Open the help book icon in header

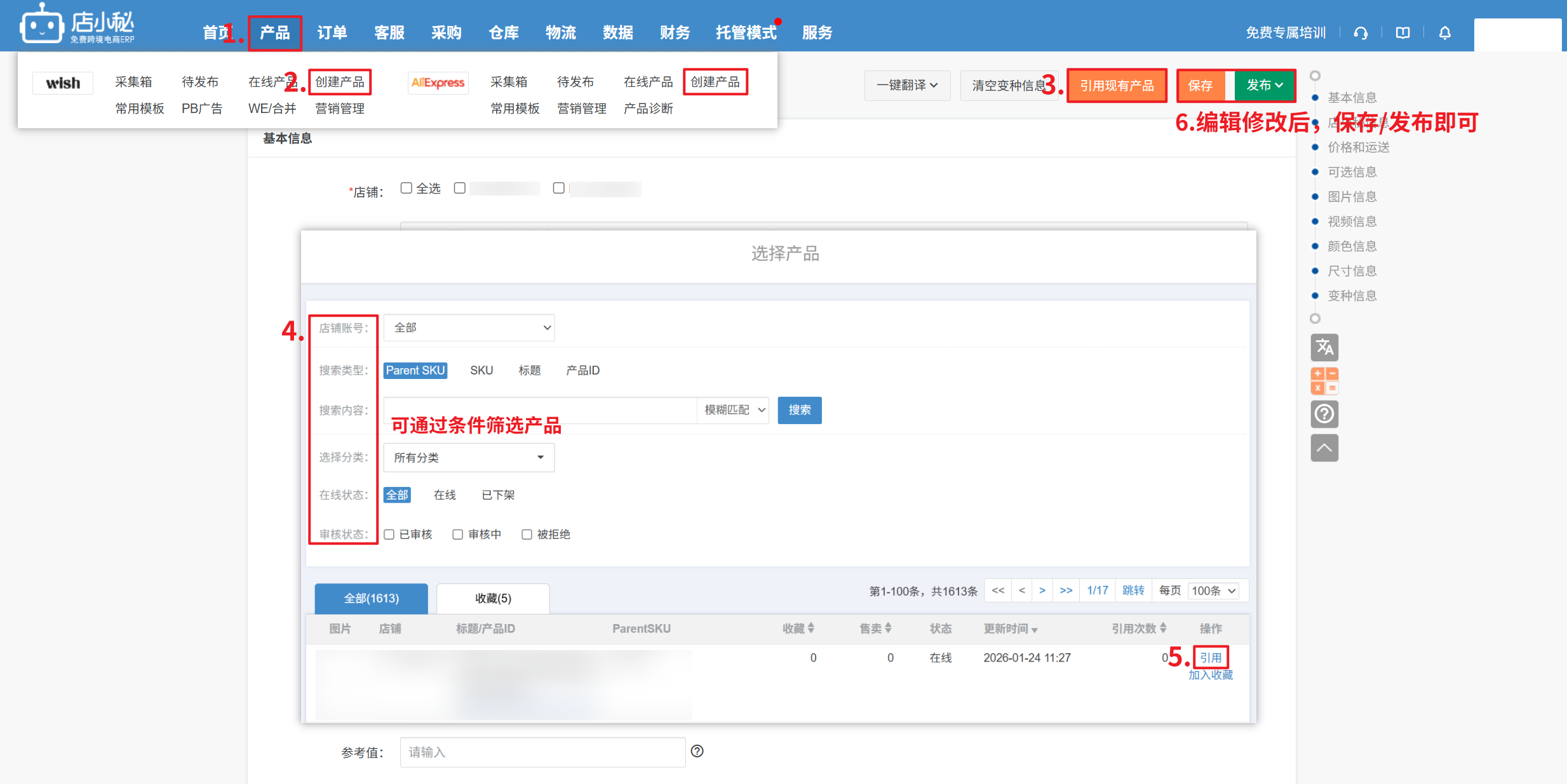click(1402, 33)
